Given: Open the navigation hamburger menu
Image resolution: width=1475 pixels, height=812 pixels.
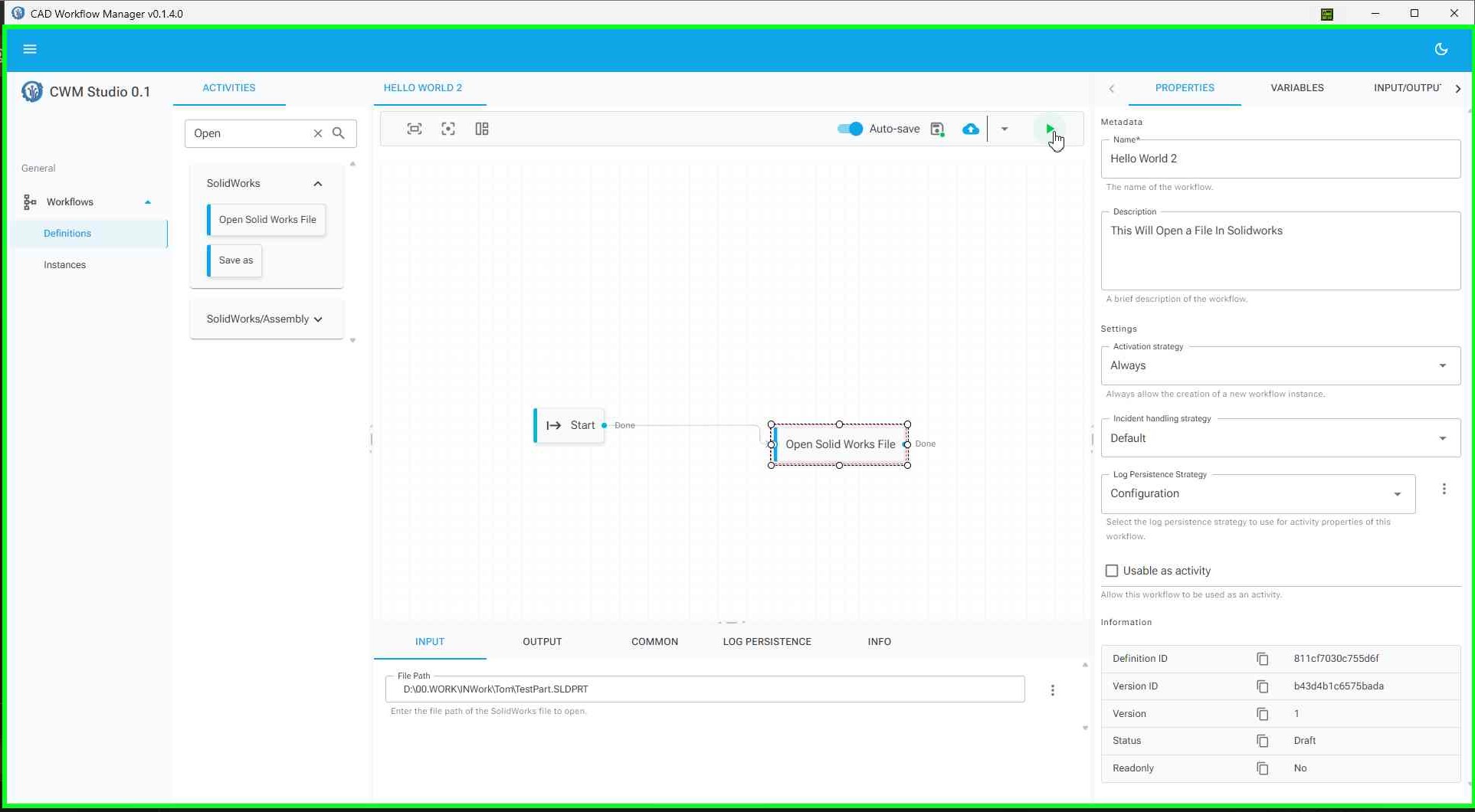Looking at the screenshot, I should pos(30,48).
